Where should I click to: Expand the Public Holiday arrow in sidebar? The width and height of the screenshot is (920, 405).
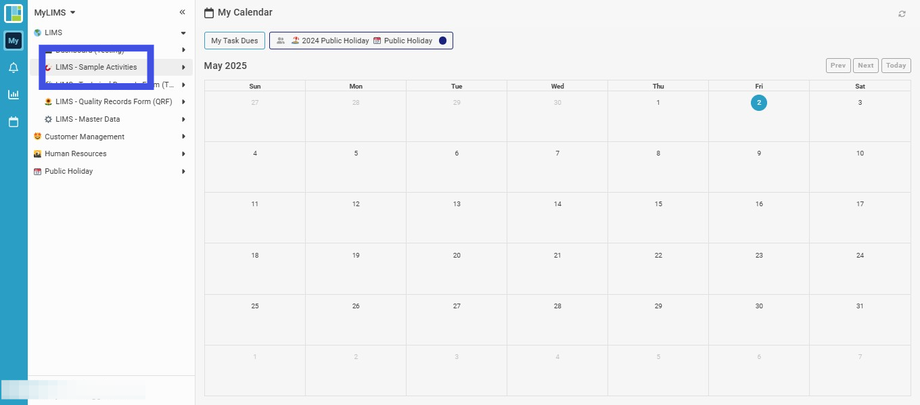184,171
